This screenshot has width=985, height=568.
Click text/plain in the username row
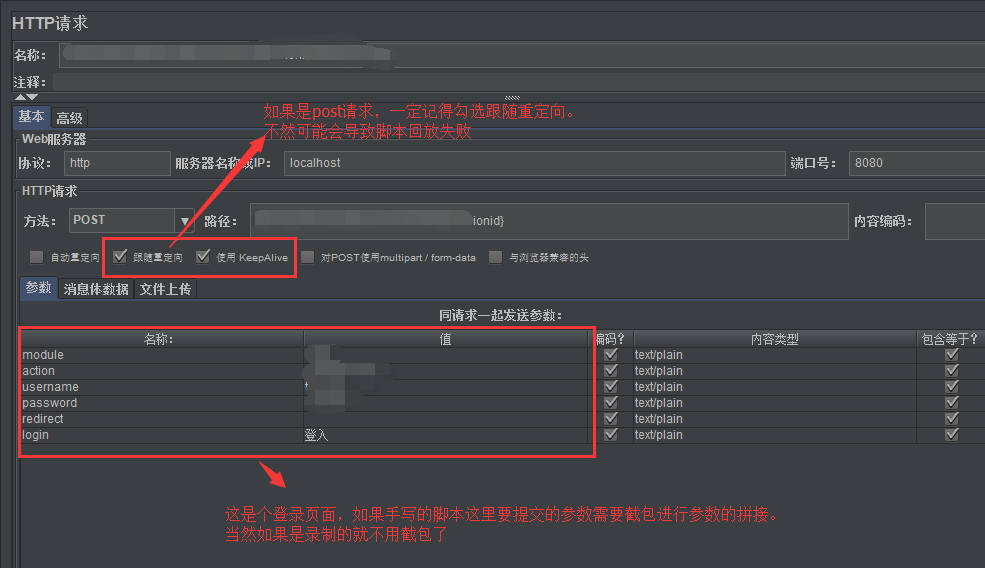(658, 387)
